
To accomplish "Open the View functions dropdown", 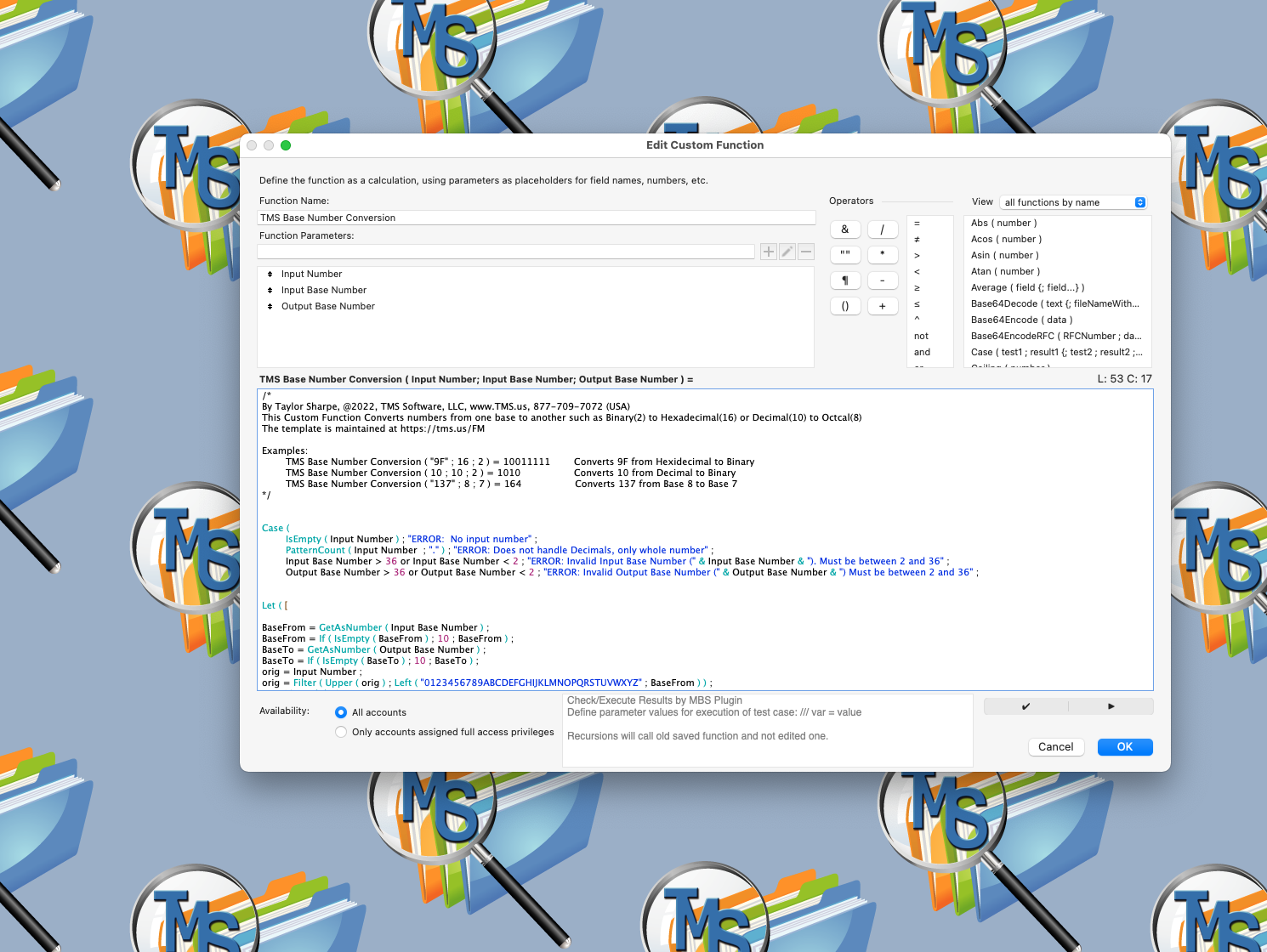I will pyautogui.click(x=1073, y=202).
